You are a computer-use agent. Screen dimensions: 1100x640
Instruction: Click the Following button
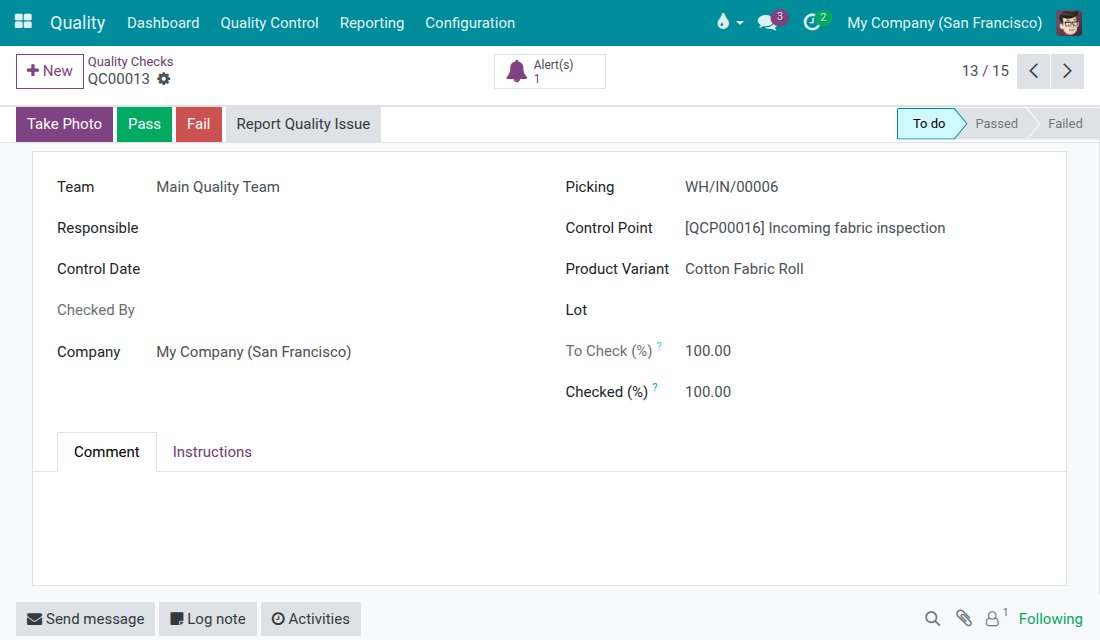coord(1050,619)
